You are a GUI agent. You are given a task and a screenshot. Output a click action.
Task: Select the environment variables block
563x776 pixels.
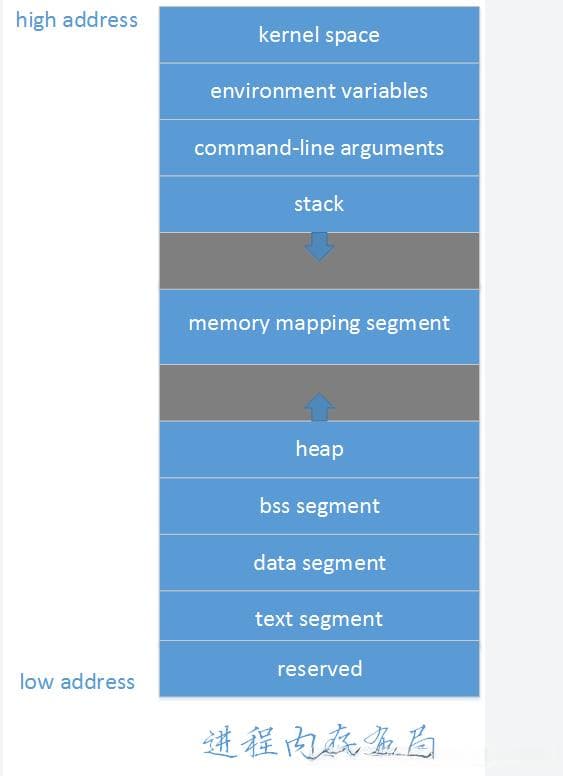(x=319, y=91)
